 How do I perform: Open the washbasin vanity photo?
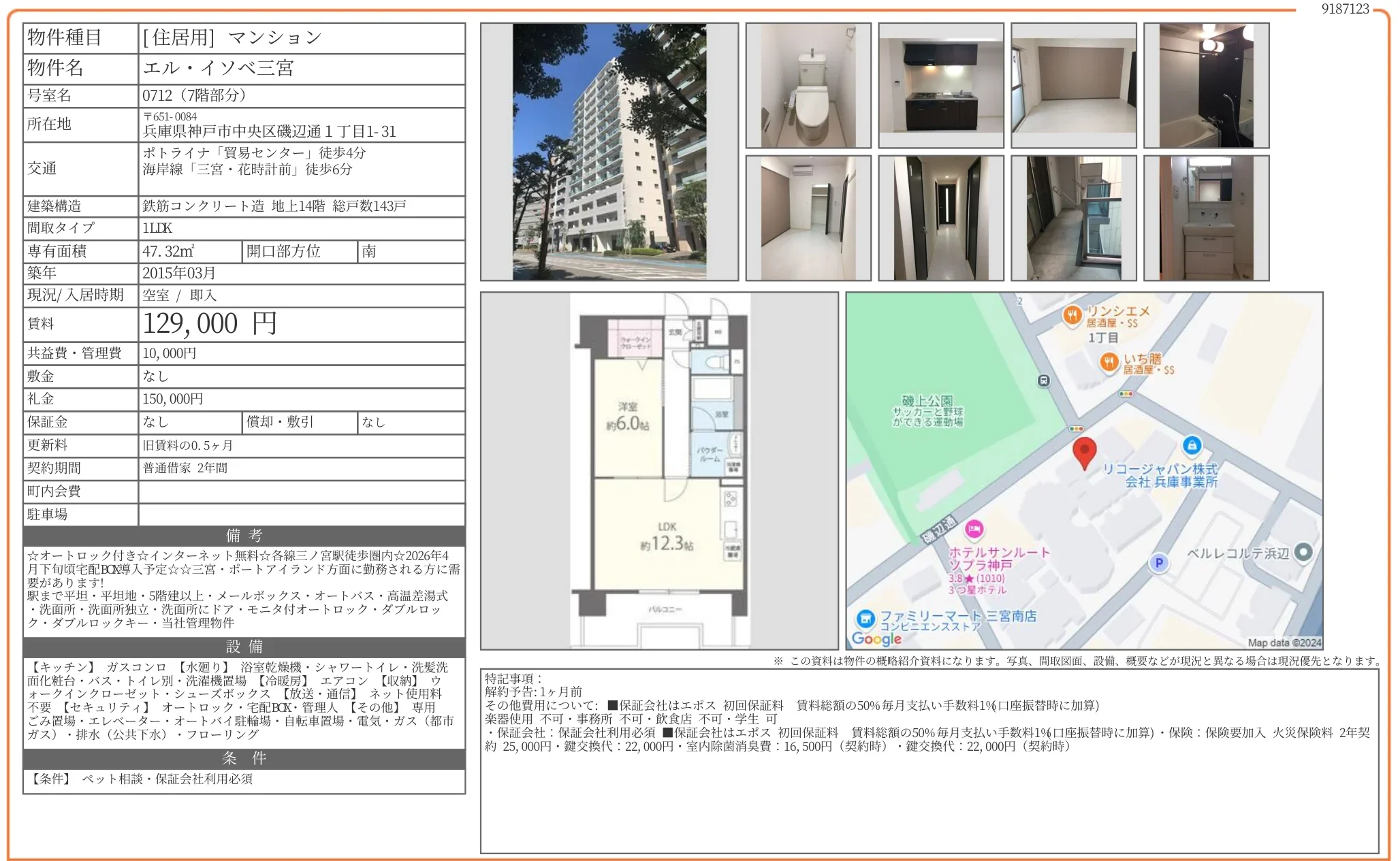[1206, 218]
